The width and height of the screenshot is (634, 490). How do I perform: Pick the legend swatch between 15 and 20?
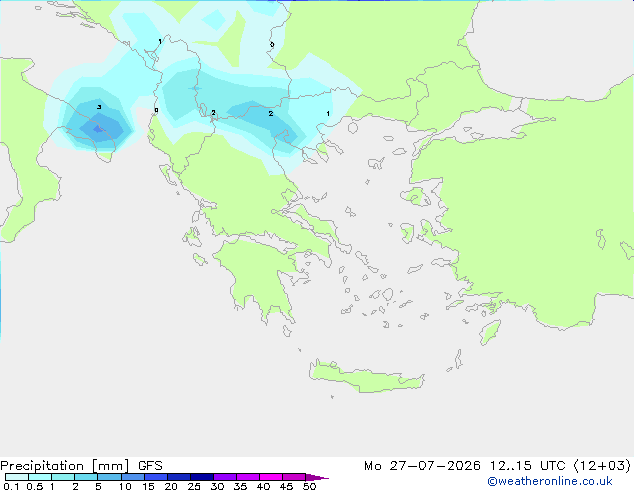click(156, 477)
